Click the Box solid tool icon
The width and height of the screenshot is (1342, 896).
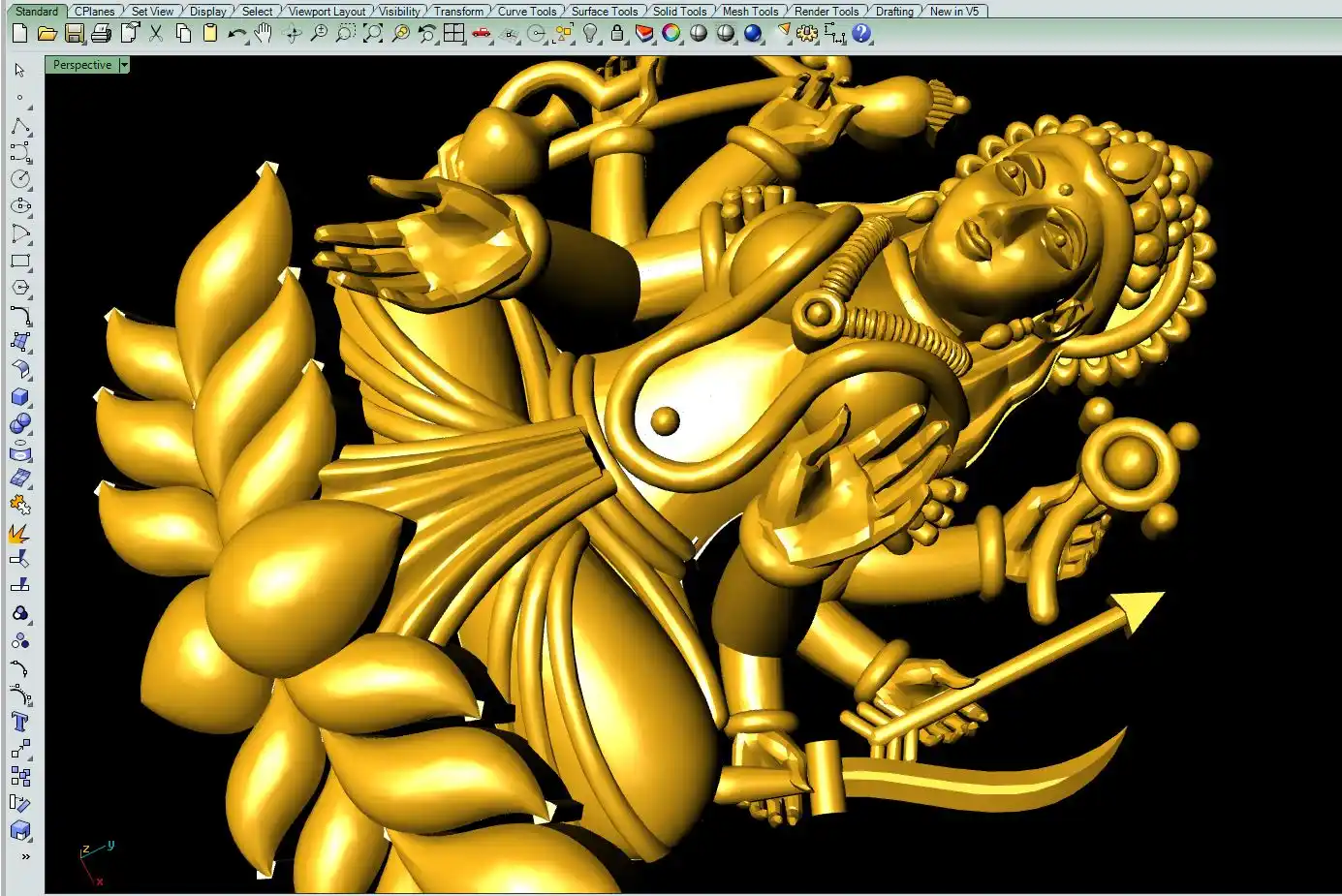(19, 397)
